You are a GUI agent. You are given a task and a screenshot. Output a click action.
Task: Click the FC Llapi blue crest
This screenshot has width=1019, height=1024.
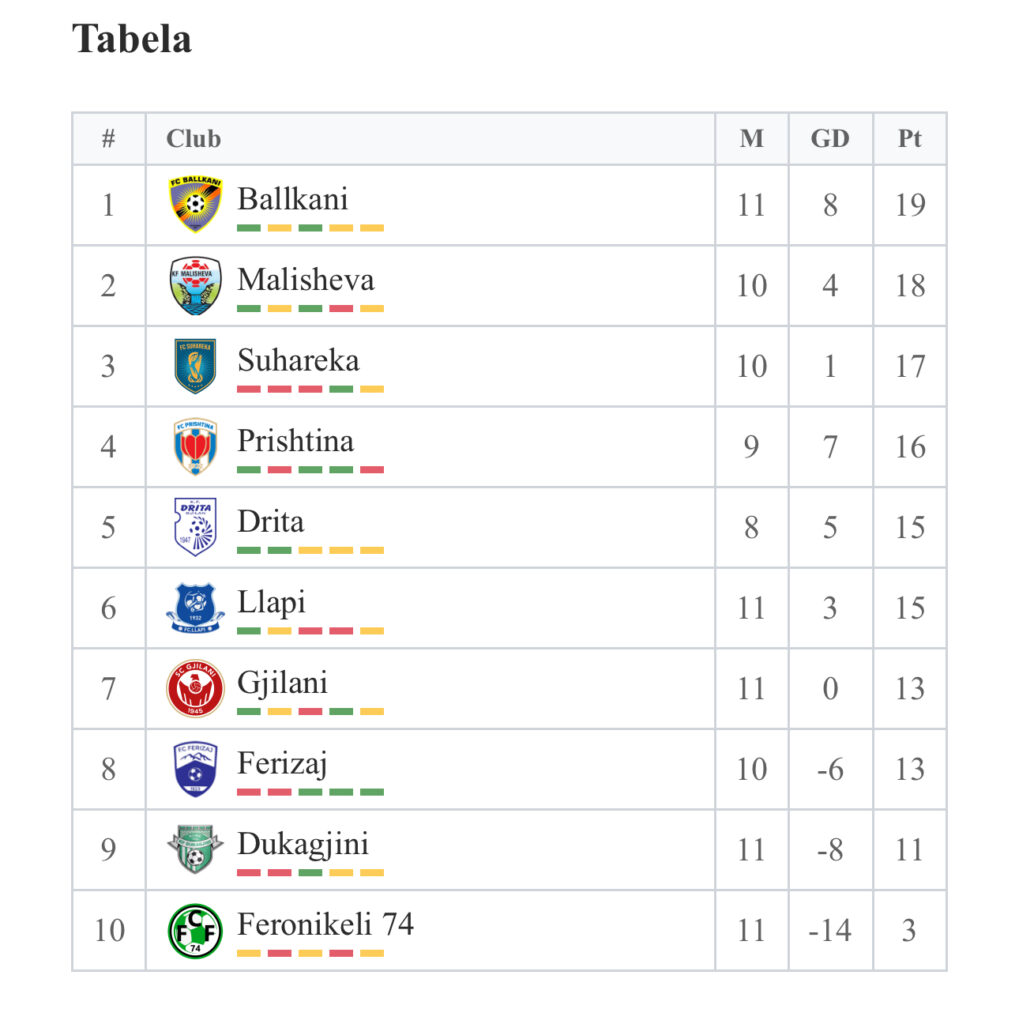(195, 608)
